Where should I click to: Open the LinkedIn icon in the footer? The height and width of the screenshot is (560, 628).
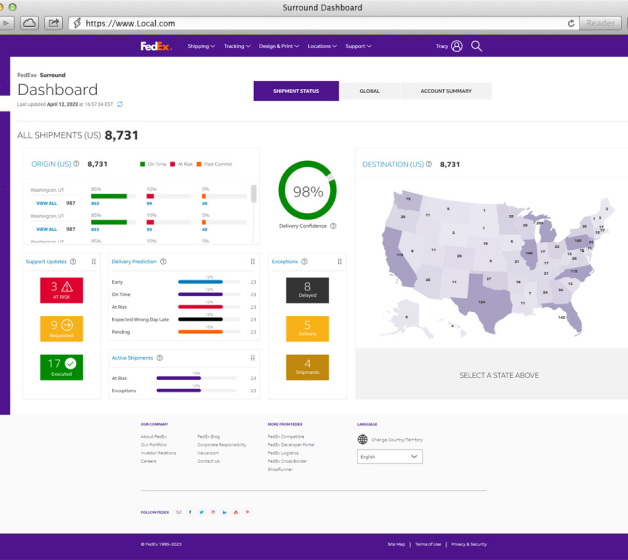click(224, 512)
